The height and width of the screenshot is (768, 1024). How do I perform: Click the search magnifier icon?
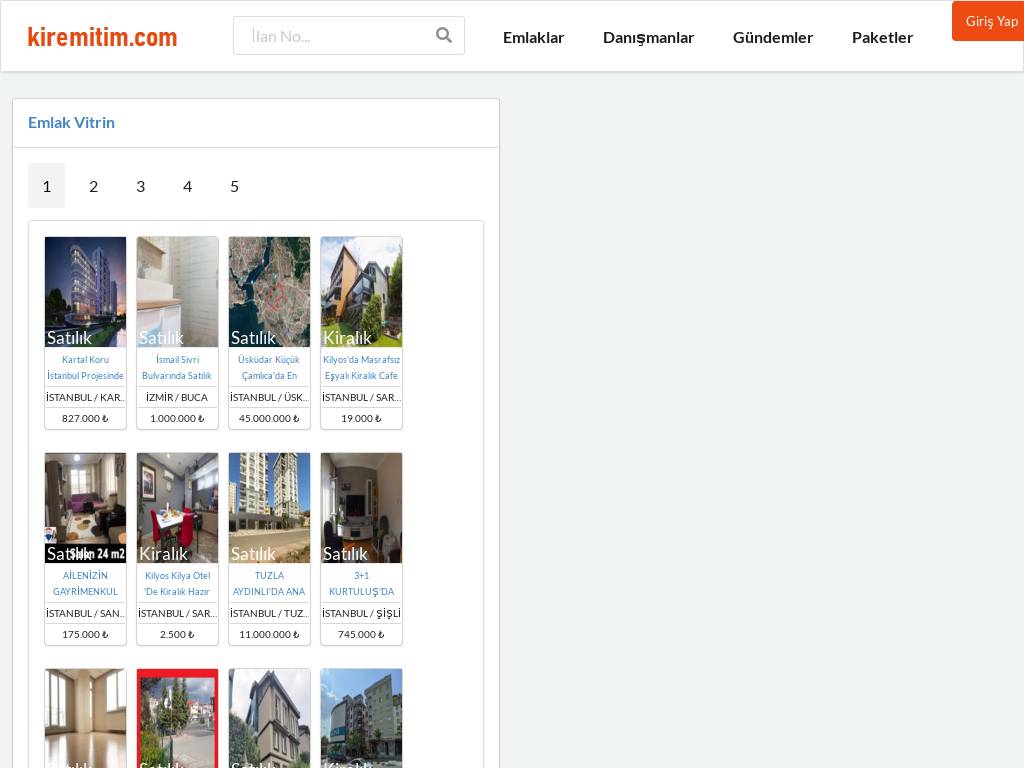[x=444, y=36]
